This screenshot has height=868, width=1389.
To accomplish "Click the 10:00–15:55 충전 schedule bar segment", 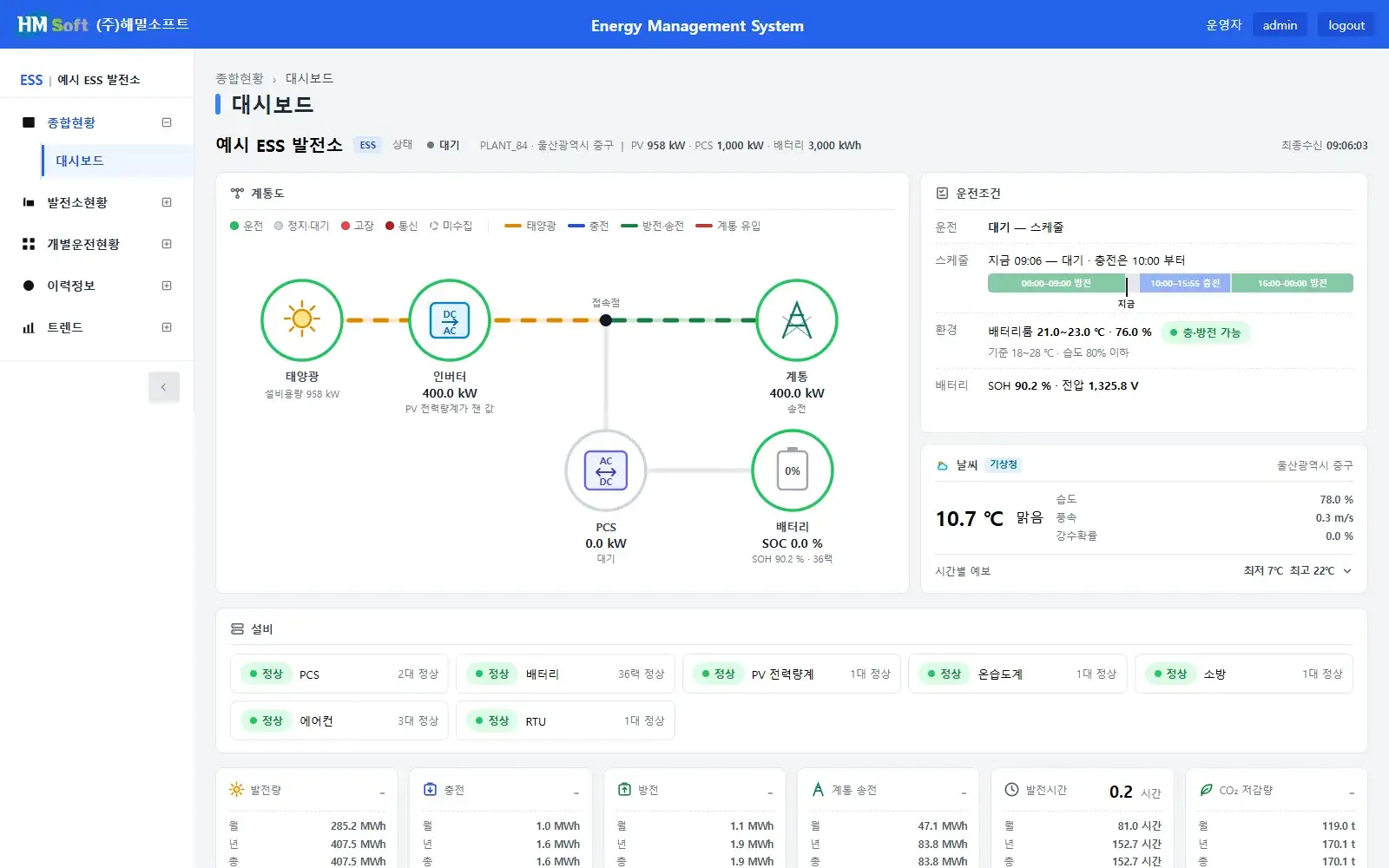I will [1185, 283].
